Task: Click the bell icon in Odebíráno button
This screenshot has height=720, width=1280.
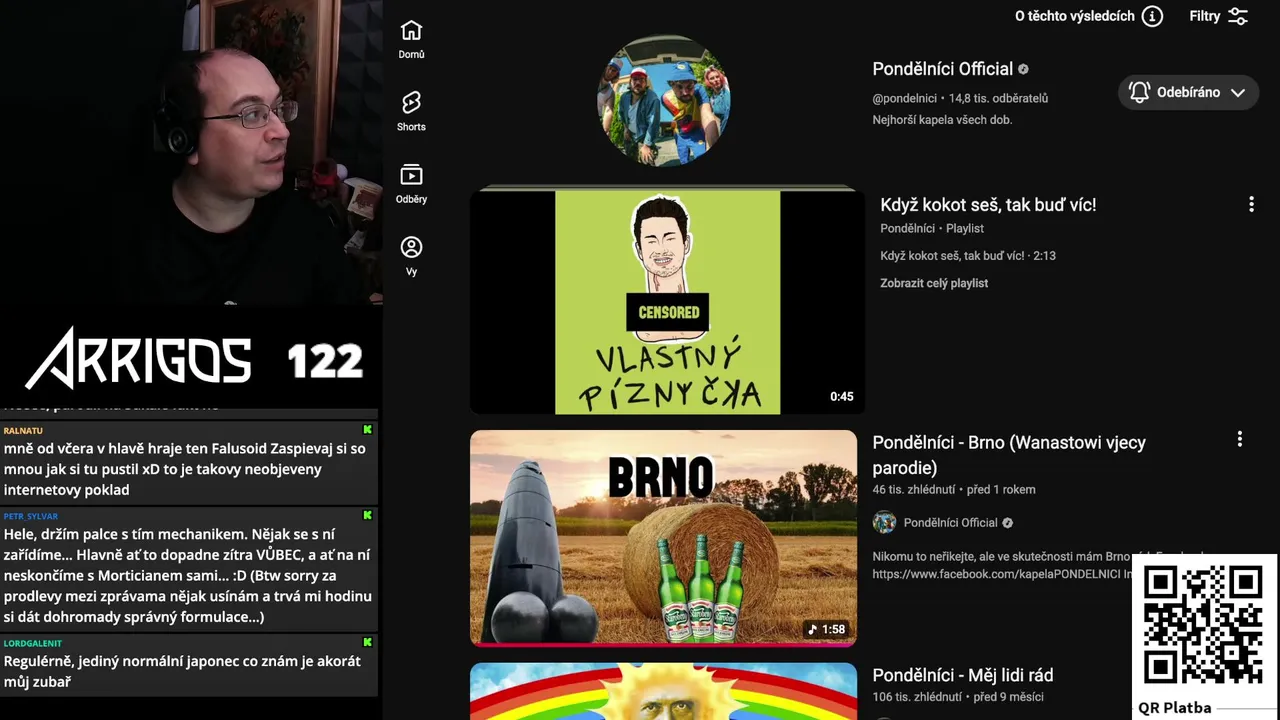Action: 1139,92
